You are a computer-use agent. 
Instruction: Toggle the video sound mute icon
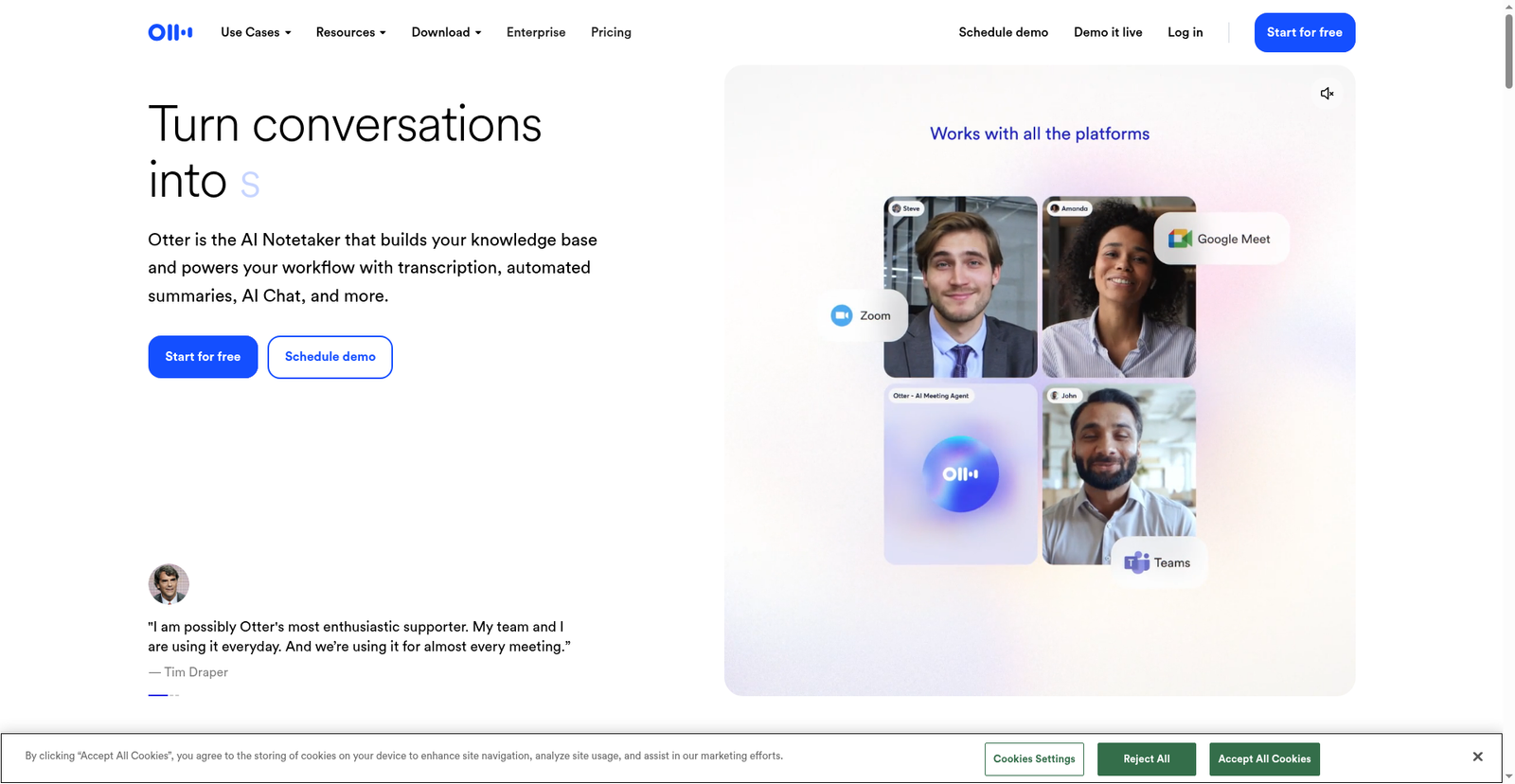1327,94
